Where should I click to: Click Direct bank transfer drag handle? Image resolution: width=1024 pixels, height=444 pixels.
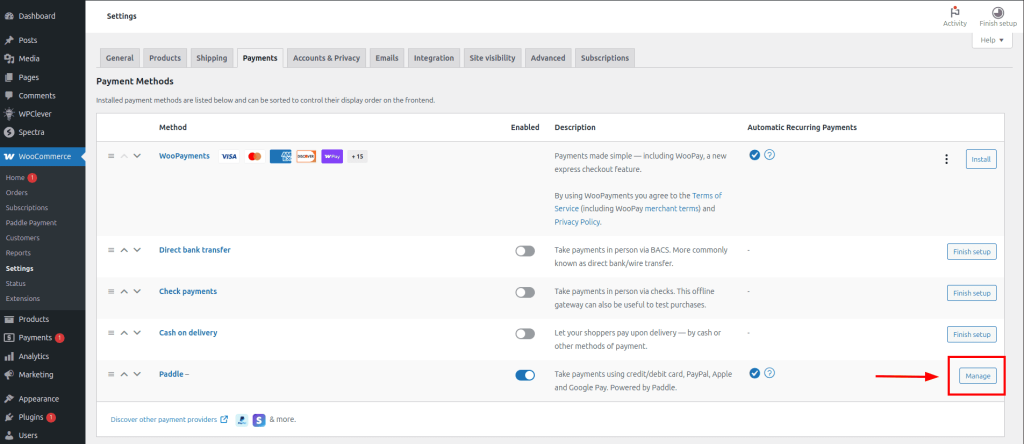(x=111, y=250)
